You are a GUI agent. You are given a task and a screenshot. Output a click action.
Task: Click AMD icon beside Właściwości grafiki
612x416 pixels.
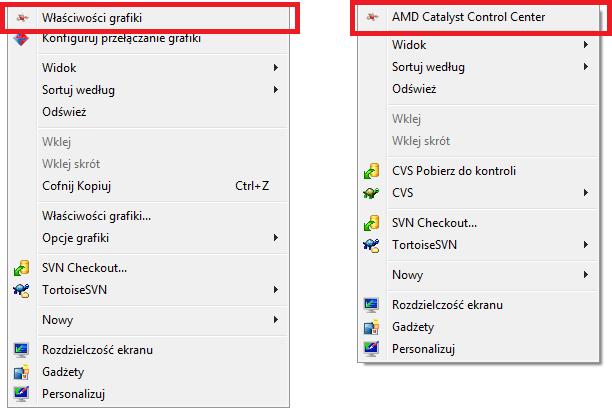click(x=22, y=18)
